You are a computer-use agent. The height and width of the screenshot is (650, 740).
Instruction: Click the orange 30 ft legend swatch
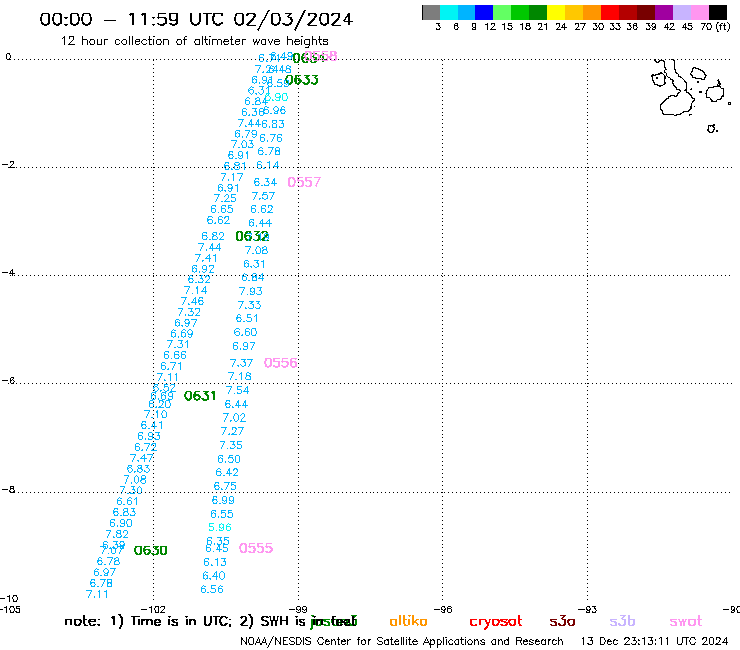(592, 13)
